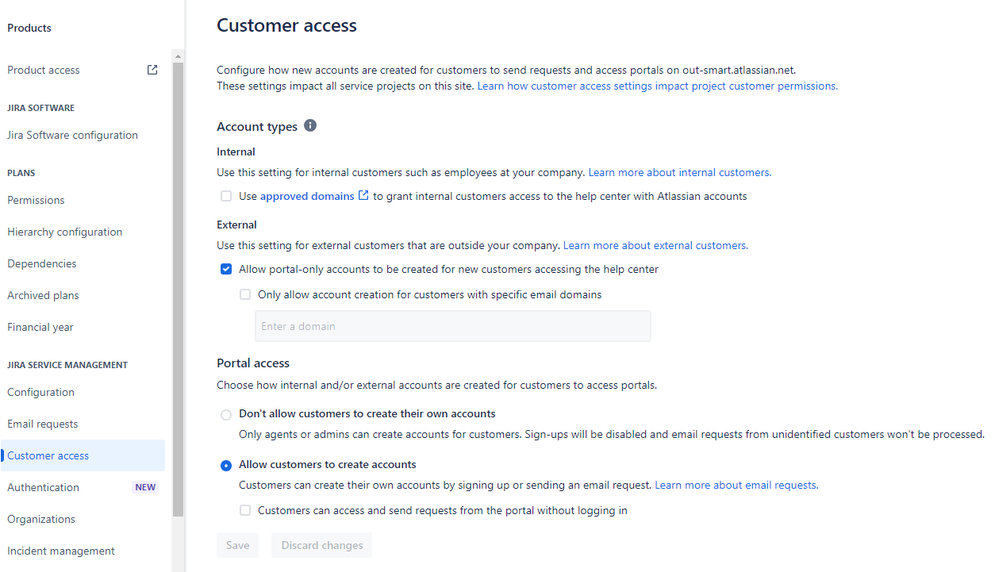Click the scrollbar up arrow in the sidebar
Viewport: 999px width, 572px height.
[x=178, y=57]
